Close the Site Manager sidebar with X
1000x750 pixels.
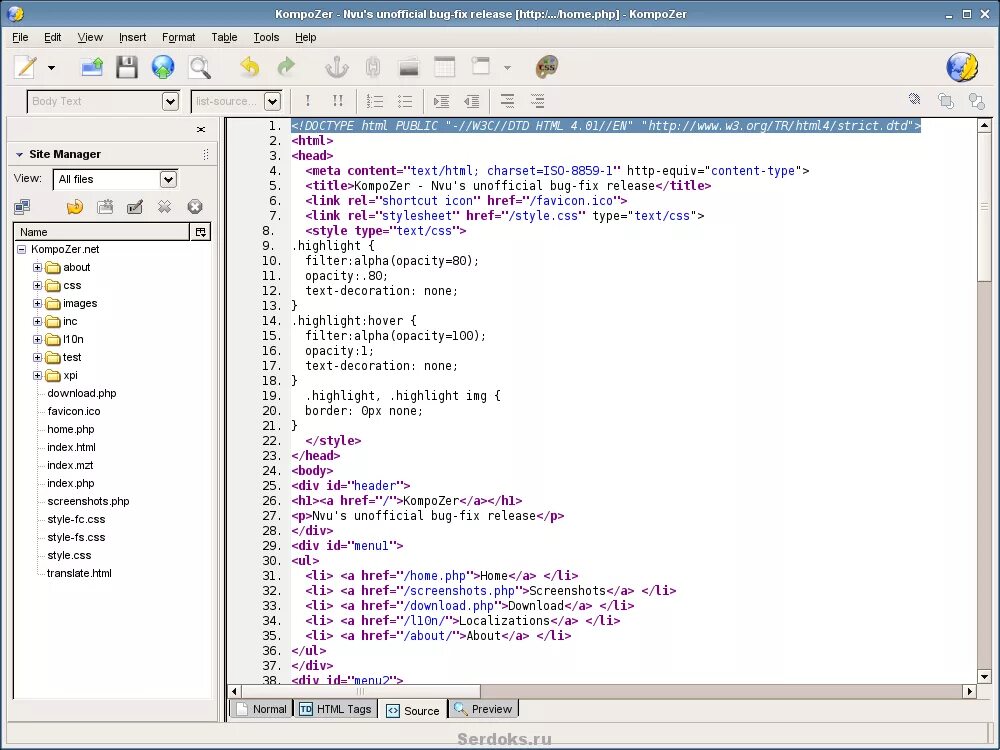201,129
